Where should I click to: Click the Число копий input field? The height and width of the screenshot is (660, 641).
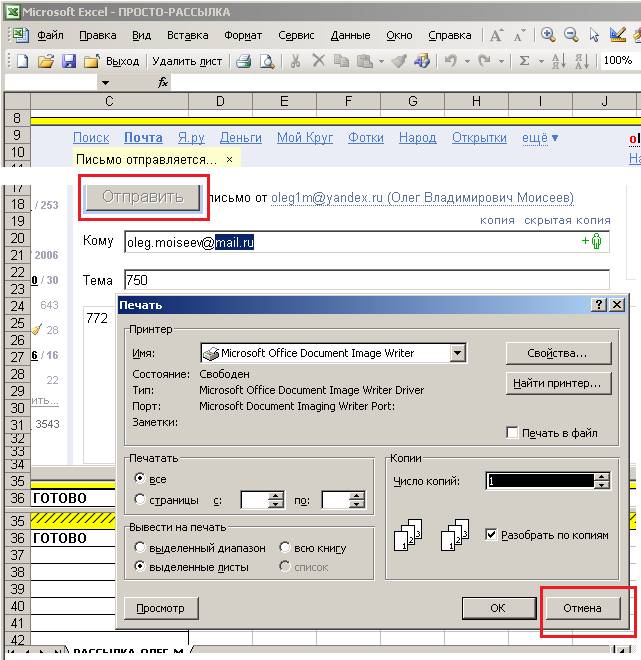coord(540,481)
